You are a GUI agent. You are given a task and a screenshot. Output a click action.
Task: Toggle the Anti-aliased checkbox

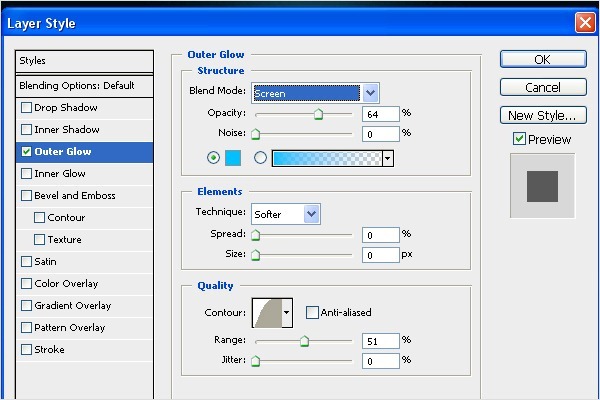click(312, 312)
